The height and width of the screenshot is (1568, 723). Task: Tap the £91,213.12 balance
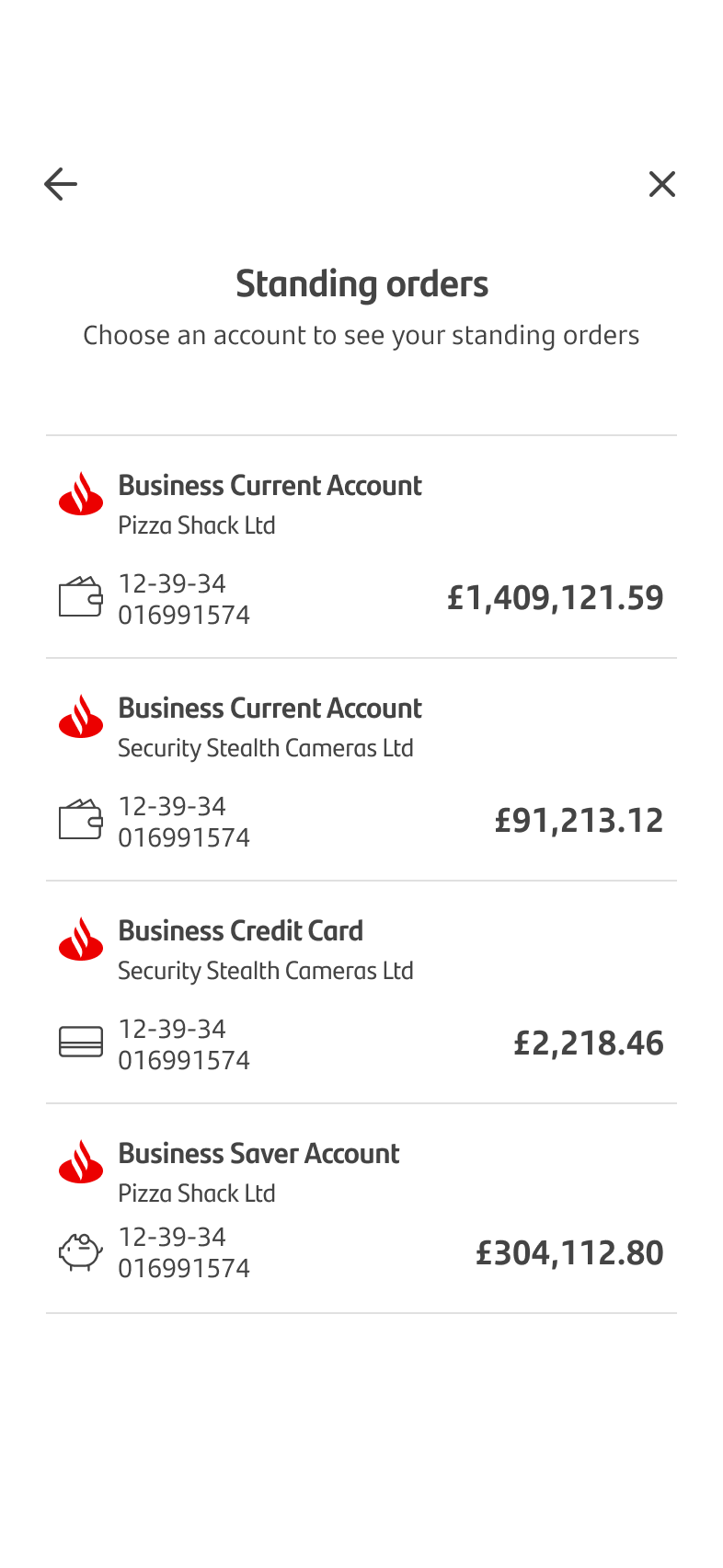pos(579,821)
